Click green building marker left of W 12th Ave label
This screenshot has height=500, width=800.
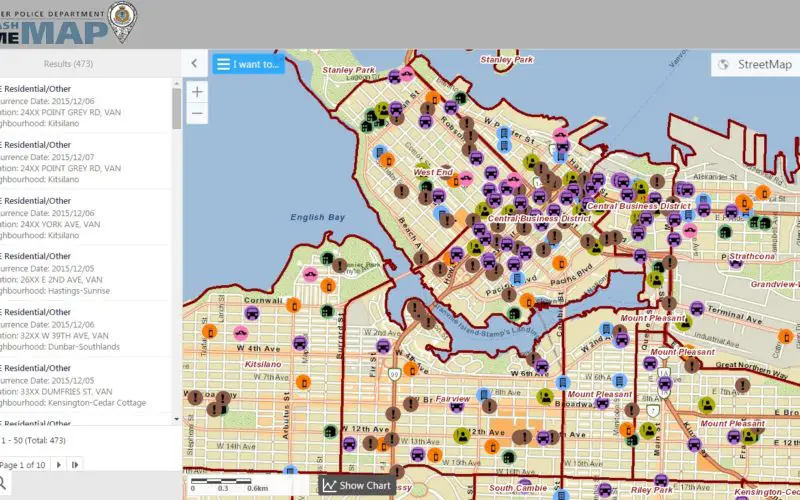pos(331,432)
